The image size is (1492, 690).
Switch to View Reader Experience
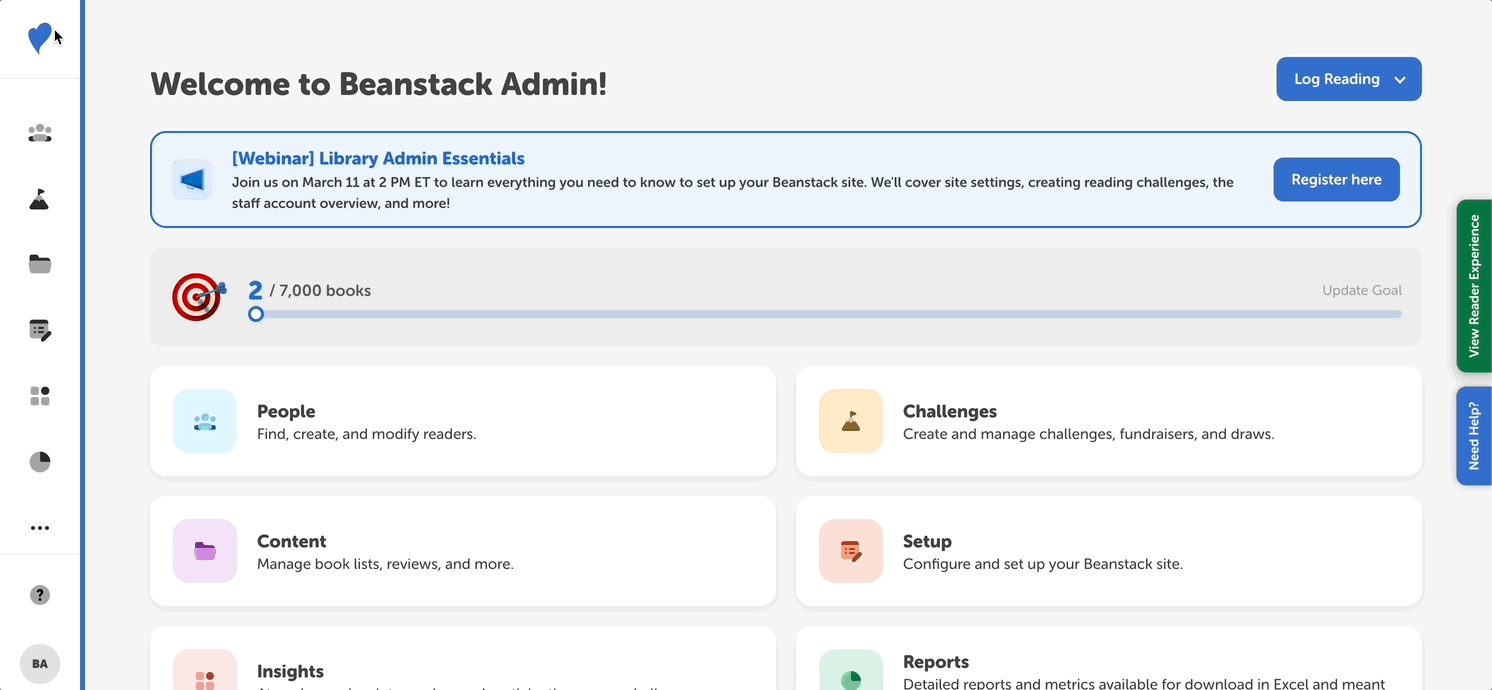1474,287
